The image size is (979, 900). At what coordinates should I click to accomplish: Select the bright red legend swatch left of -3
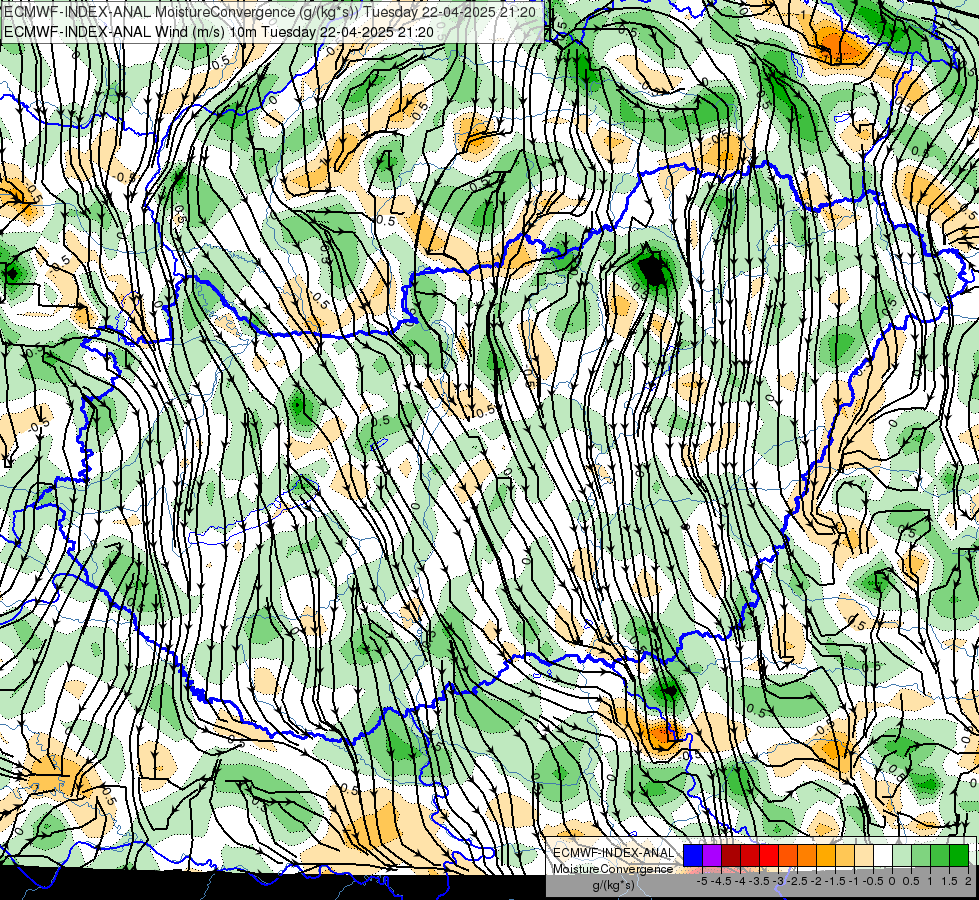coord(769,856)
